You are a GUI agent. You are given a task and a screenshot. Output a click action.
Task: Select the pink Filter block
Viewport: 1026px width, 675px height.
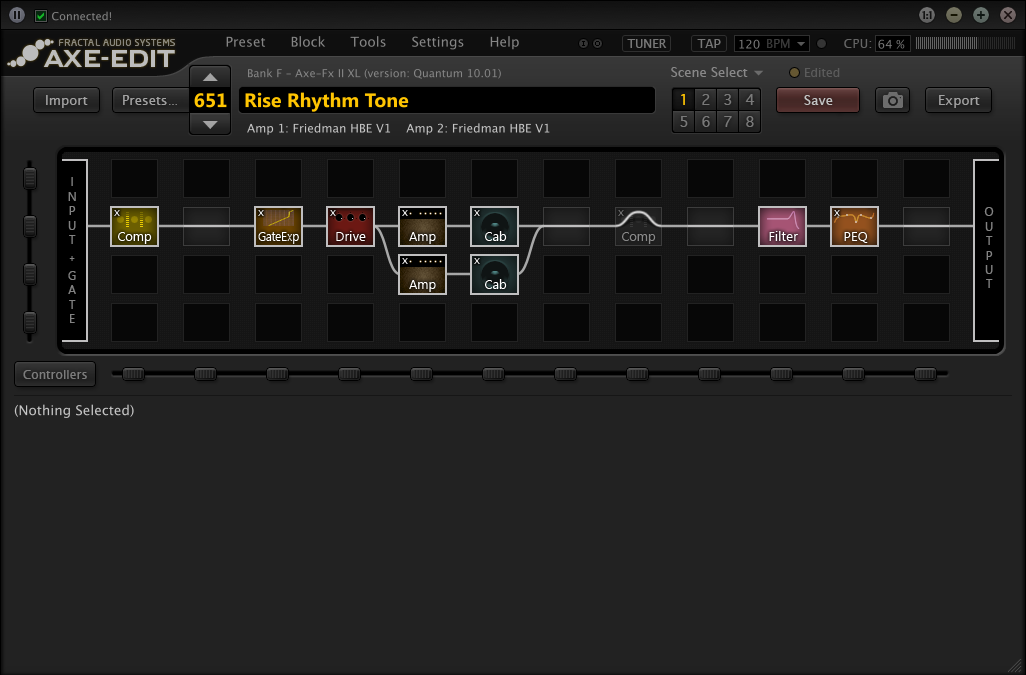click(x=782, y=226)
